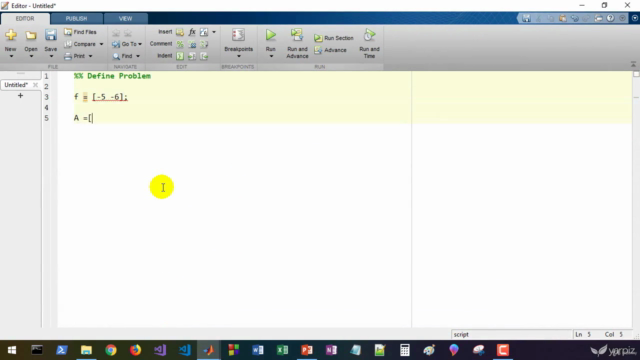This screenshot has width=640, height=360.
Task: Click line number 4 in gutter
Action: [x=46, y=107]
